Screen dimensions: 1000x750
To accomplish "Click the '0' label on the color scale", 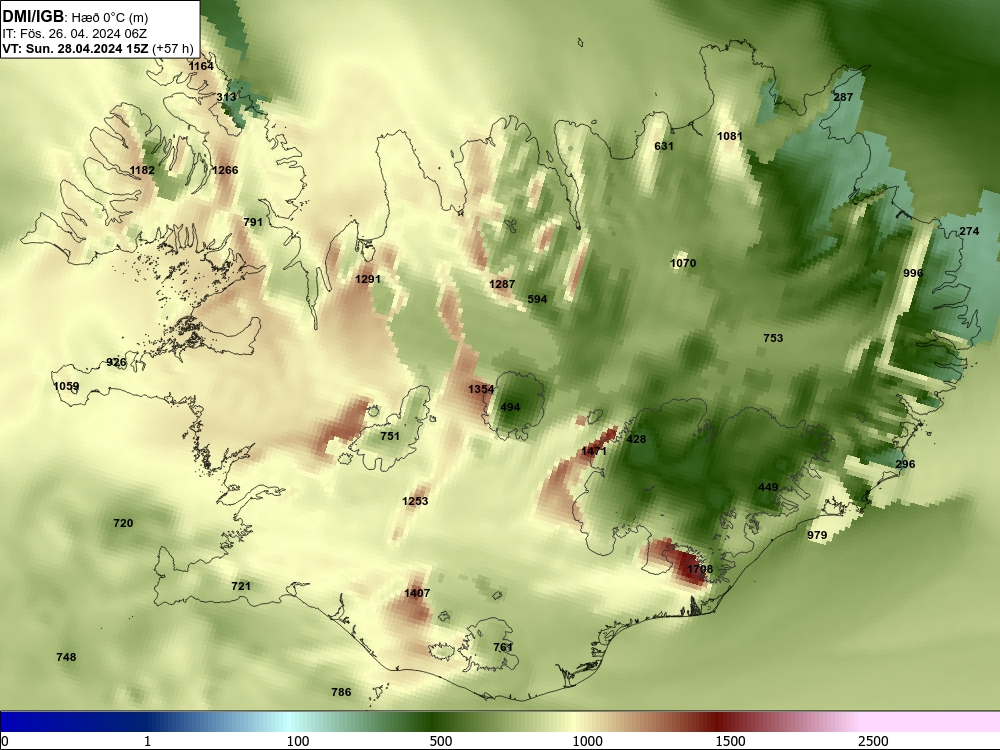I will pyautogui.click(x=5, y=741).
